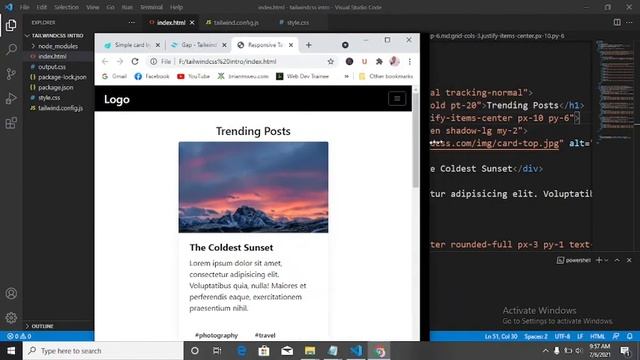Open editor more actions ellipsis
The image size is (640, 360).
(x=629, y=22)
